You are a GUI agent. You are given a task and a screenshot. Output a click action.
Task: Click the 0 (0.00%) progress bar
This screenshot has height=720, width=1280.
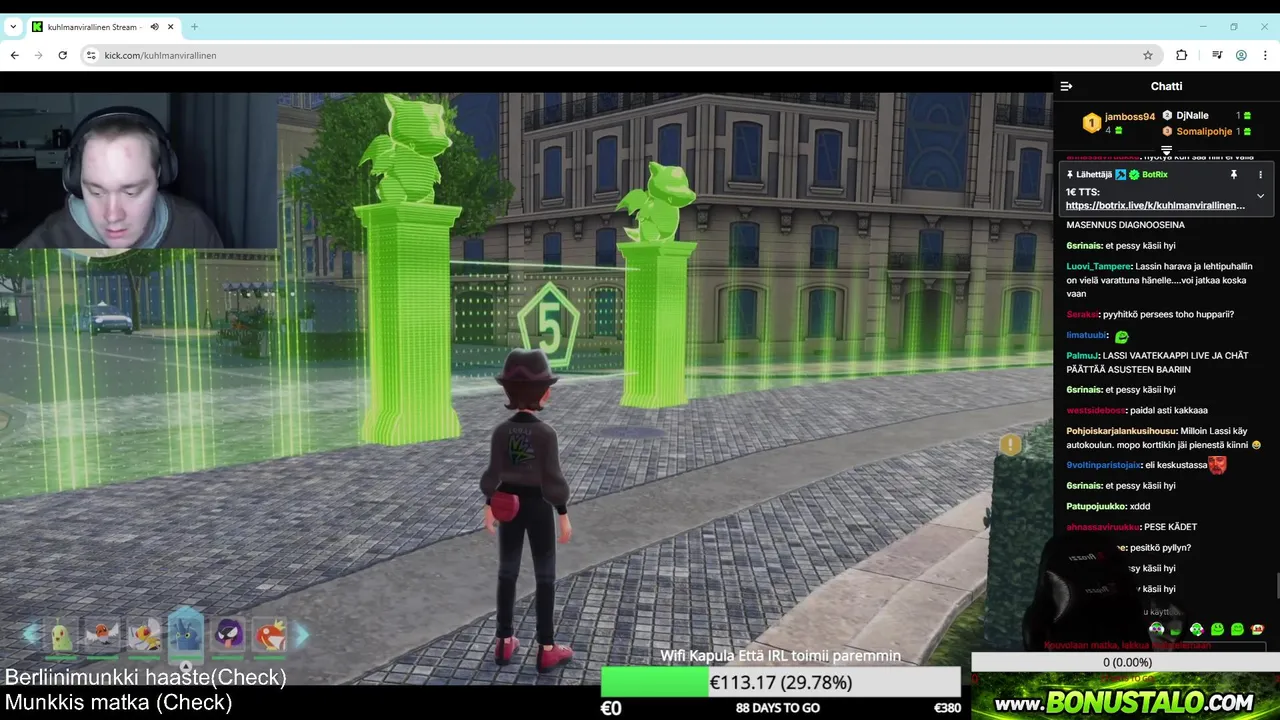pos(1127,662)
